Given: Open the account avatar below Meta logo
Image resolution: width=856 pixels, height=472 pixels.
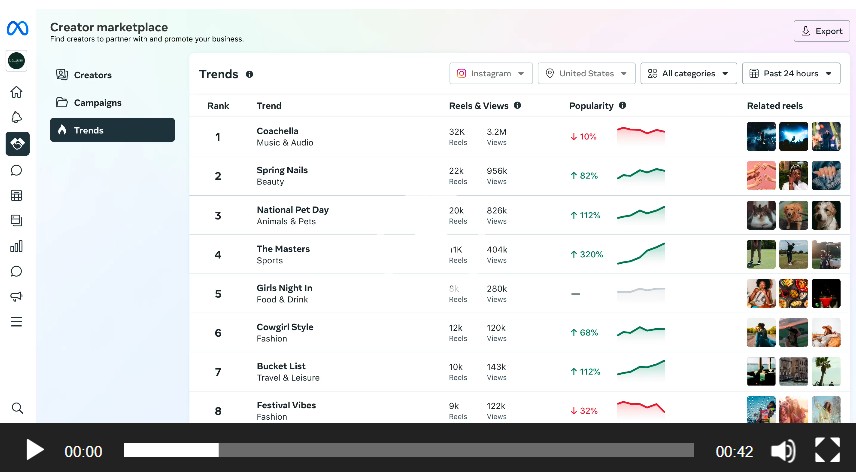Looking at the screenshot, I should pos(16,61).
